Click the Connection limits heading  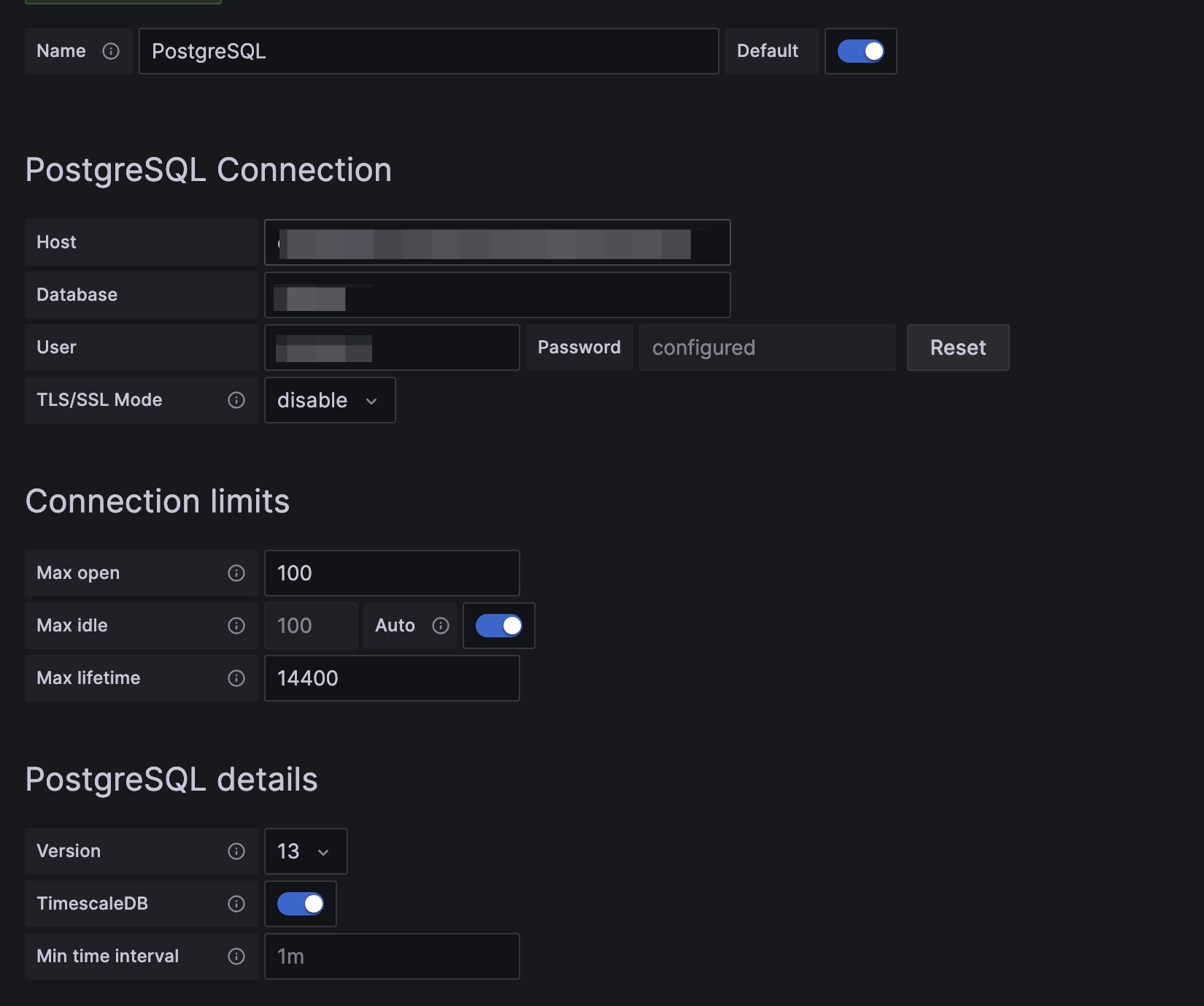point(158,502)
